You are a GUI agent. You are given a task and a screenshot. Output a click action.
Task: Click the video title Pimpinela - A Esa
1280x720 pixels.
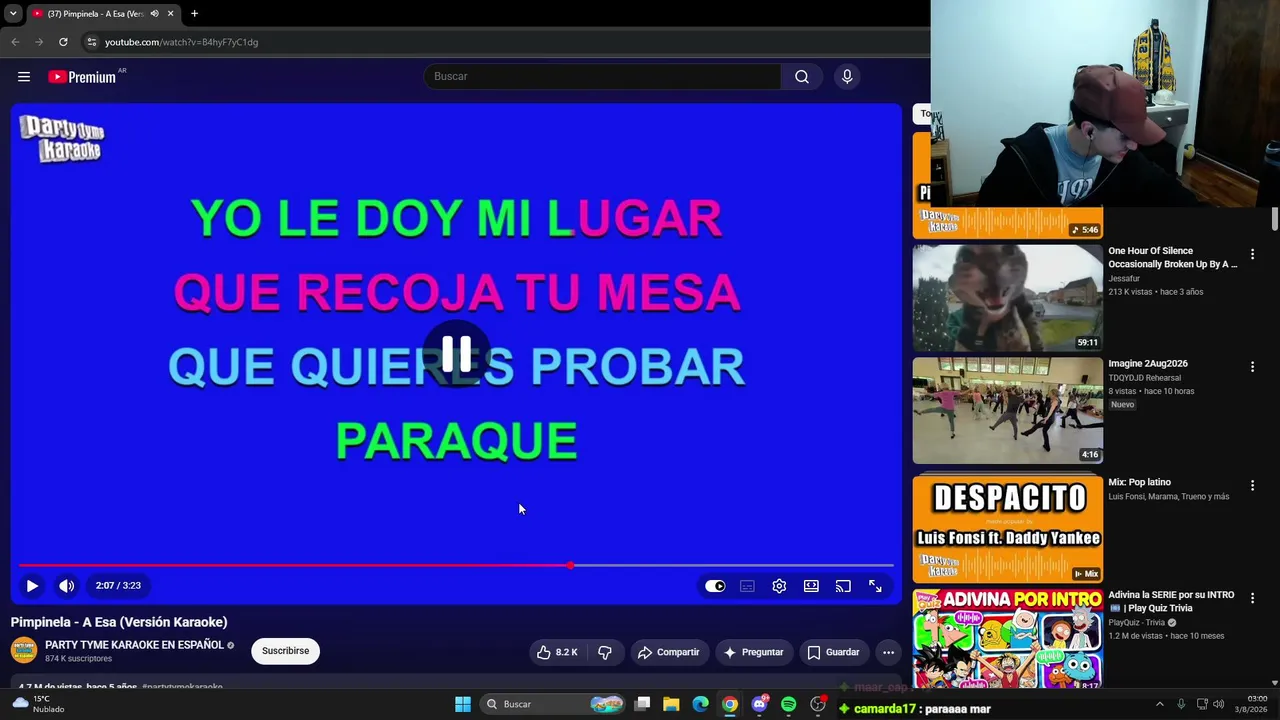click(119, 622)
